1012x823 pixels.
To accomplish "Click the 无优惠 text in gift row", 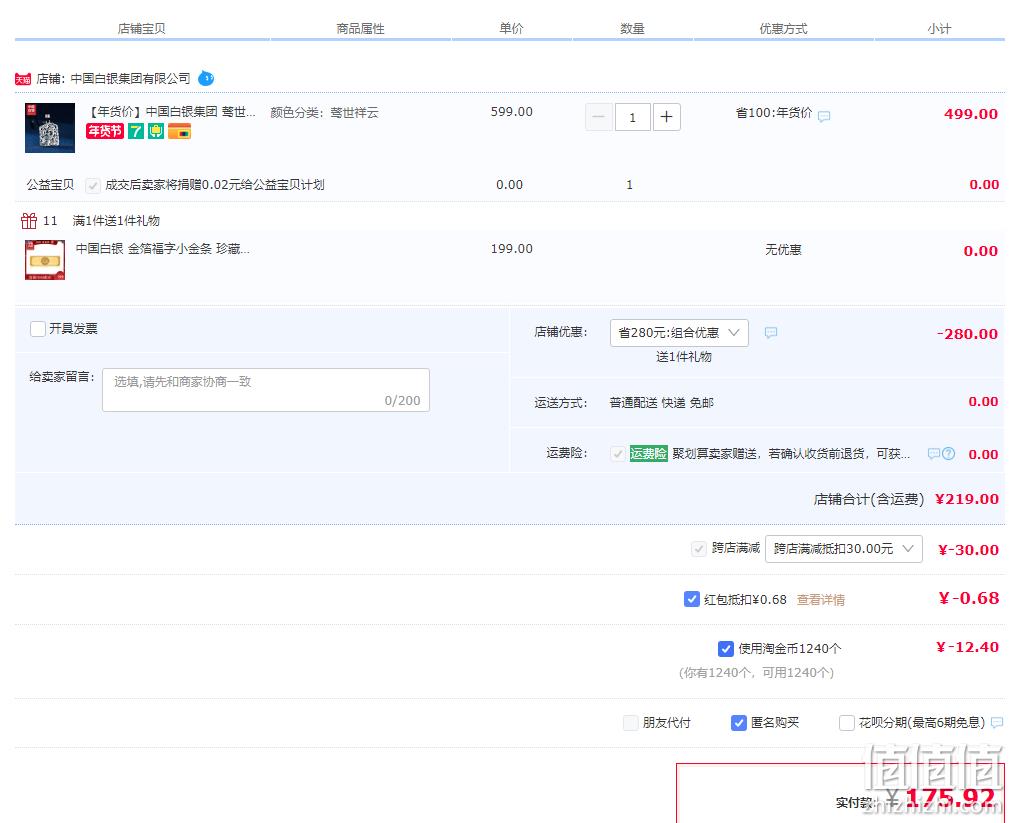I will coord(784,250).
